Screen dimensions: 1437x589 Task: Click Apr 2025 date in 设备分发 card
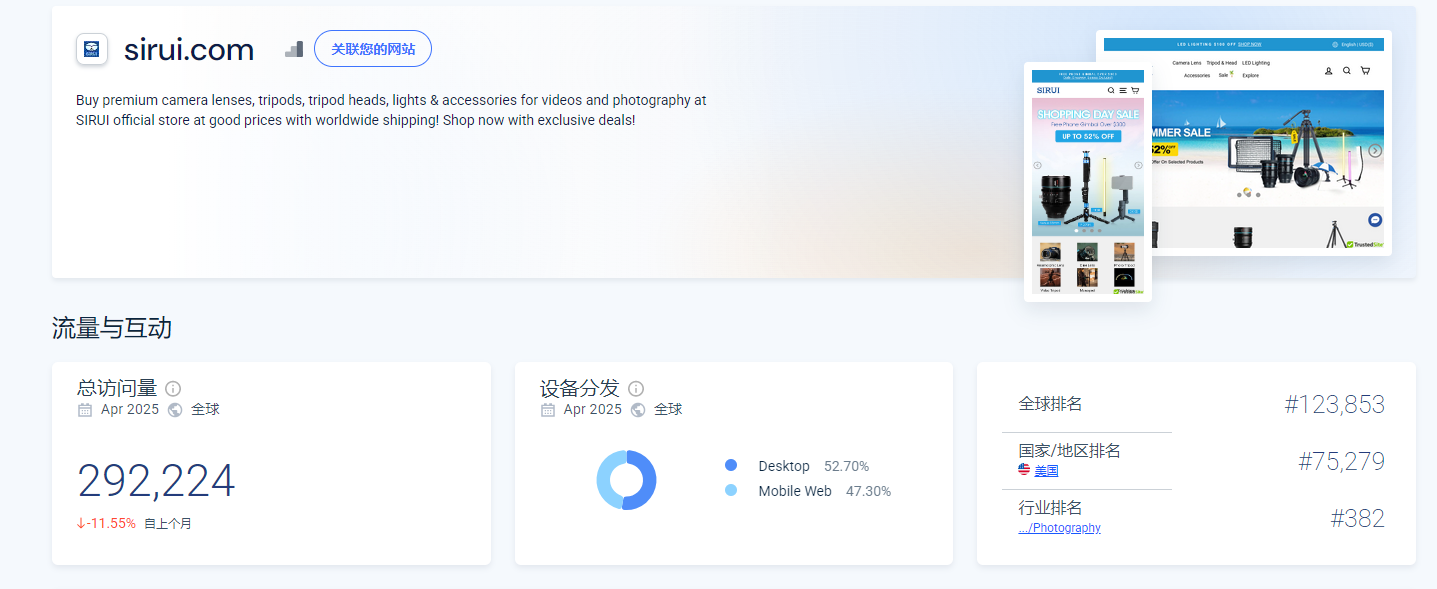tap(593, 410)
